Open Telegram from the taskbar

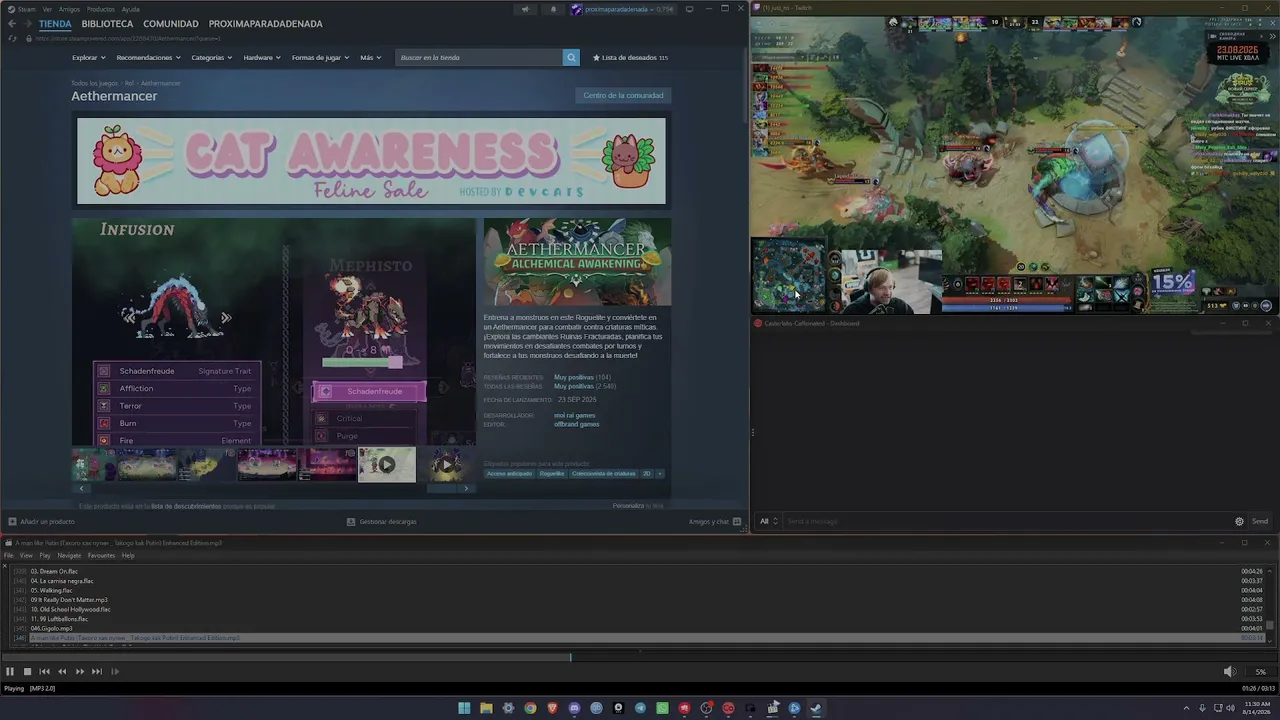pos(640,708)
